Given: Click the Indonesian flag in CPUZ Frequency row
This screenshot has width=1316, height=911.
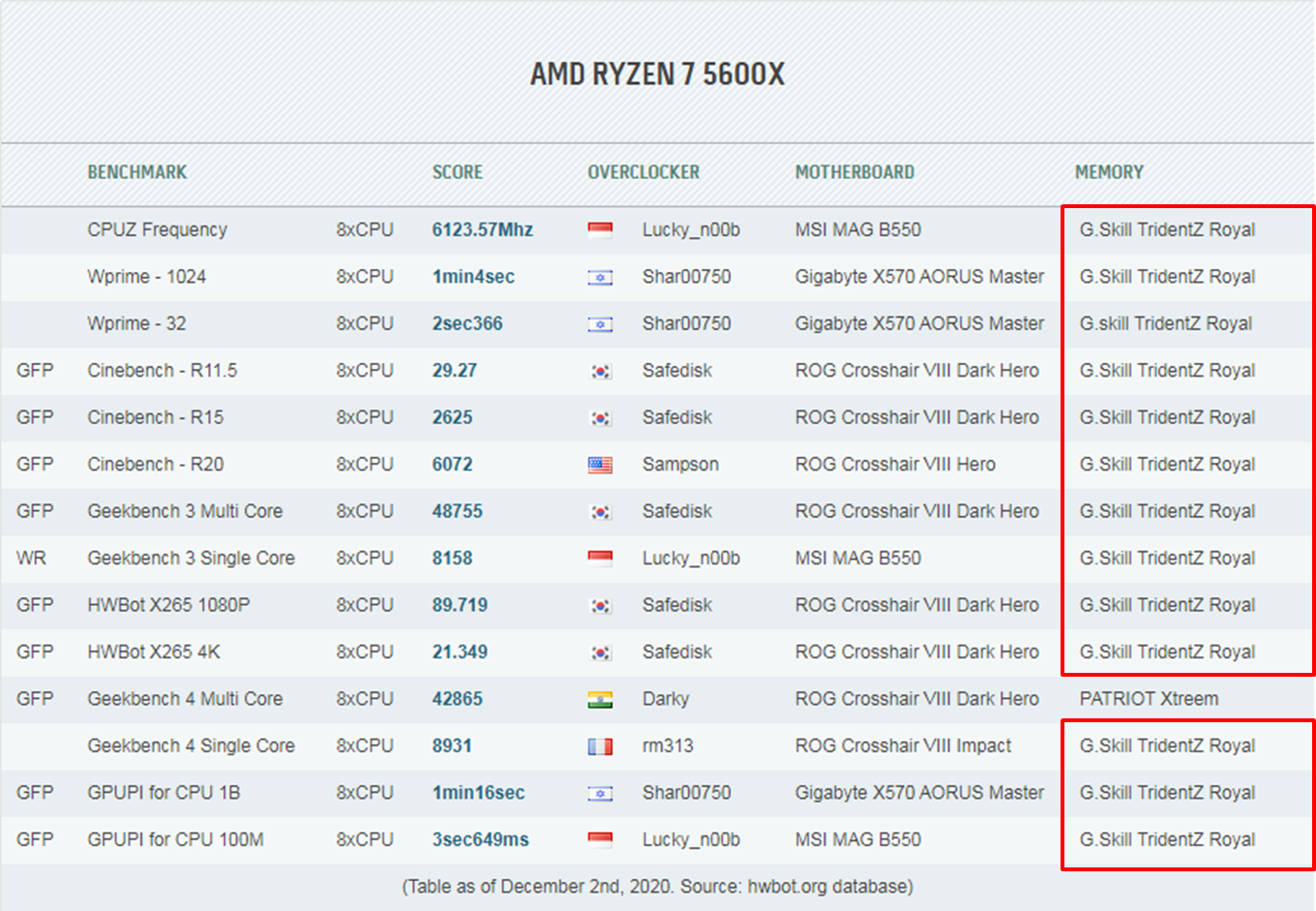Looking at the screenshot, I should (x=600, y=230).
